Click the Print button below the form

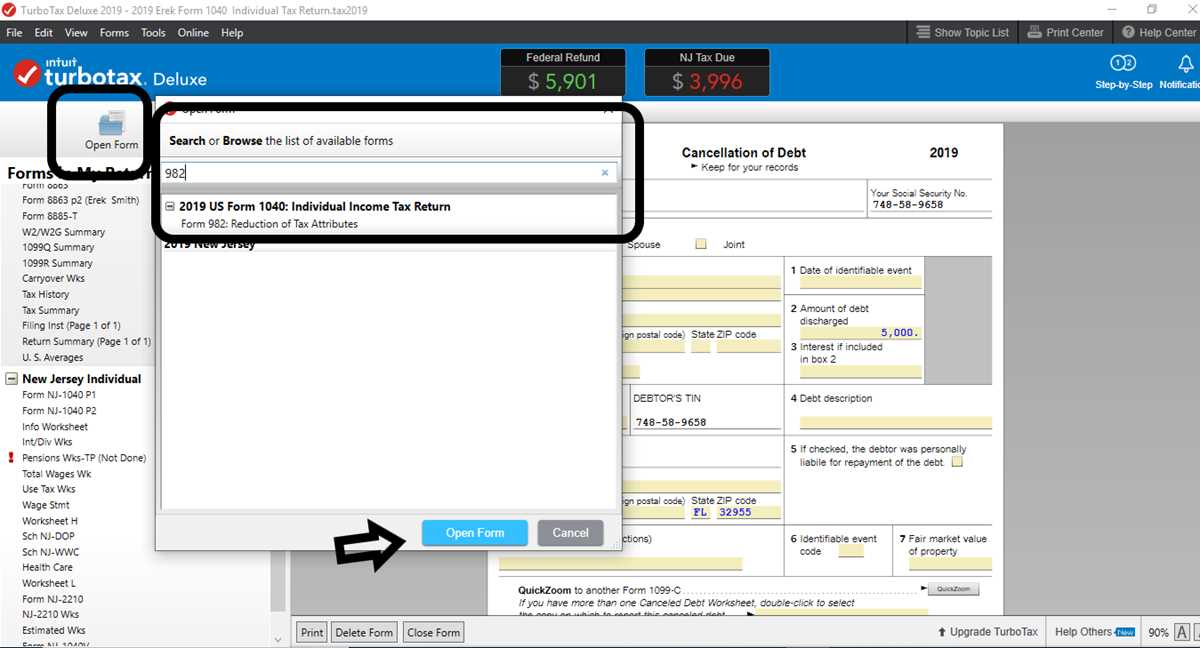click(312, 632)
